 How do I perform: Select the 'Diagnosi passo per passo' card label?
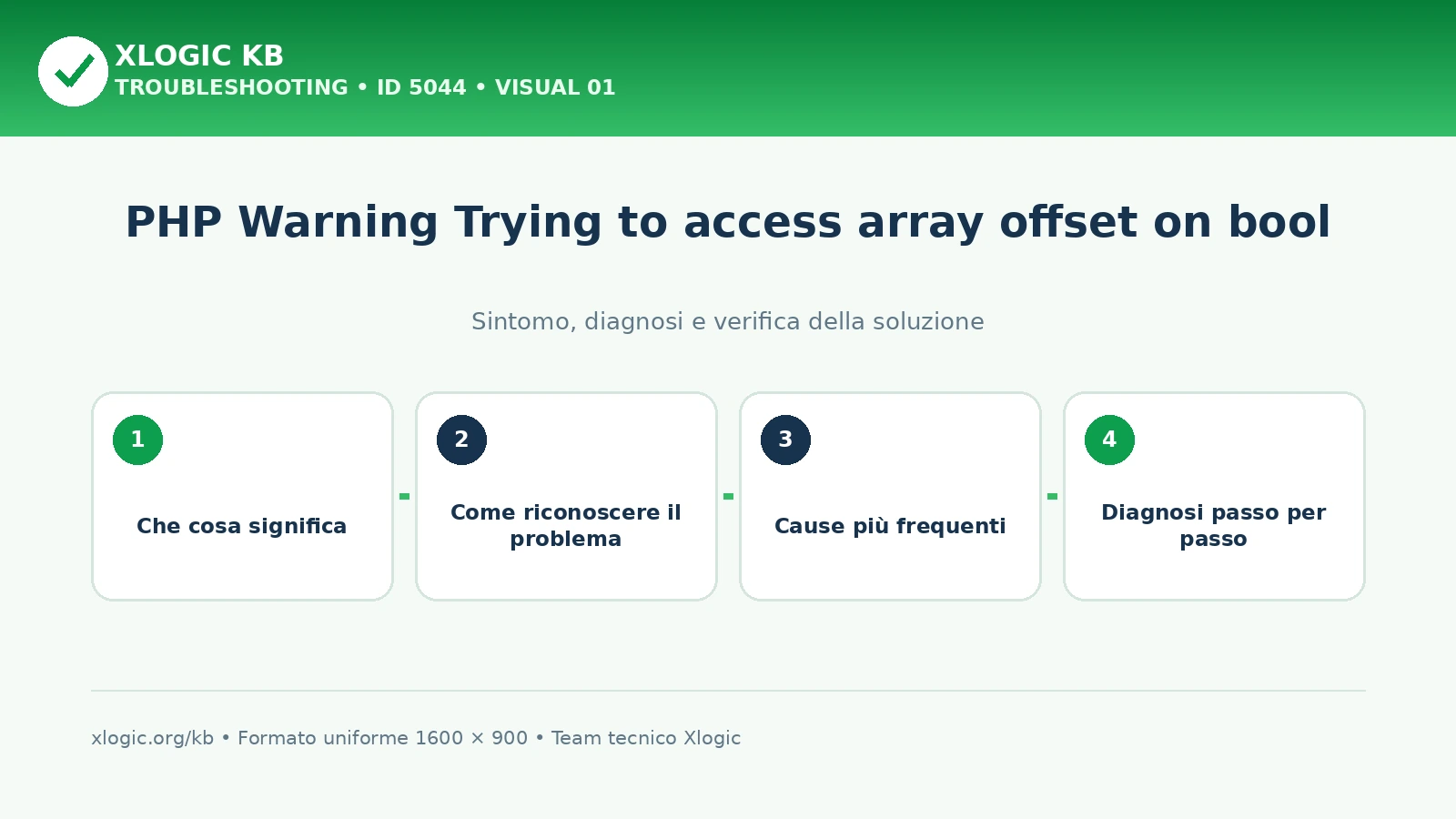1214,525
